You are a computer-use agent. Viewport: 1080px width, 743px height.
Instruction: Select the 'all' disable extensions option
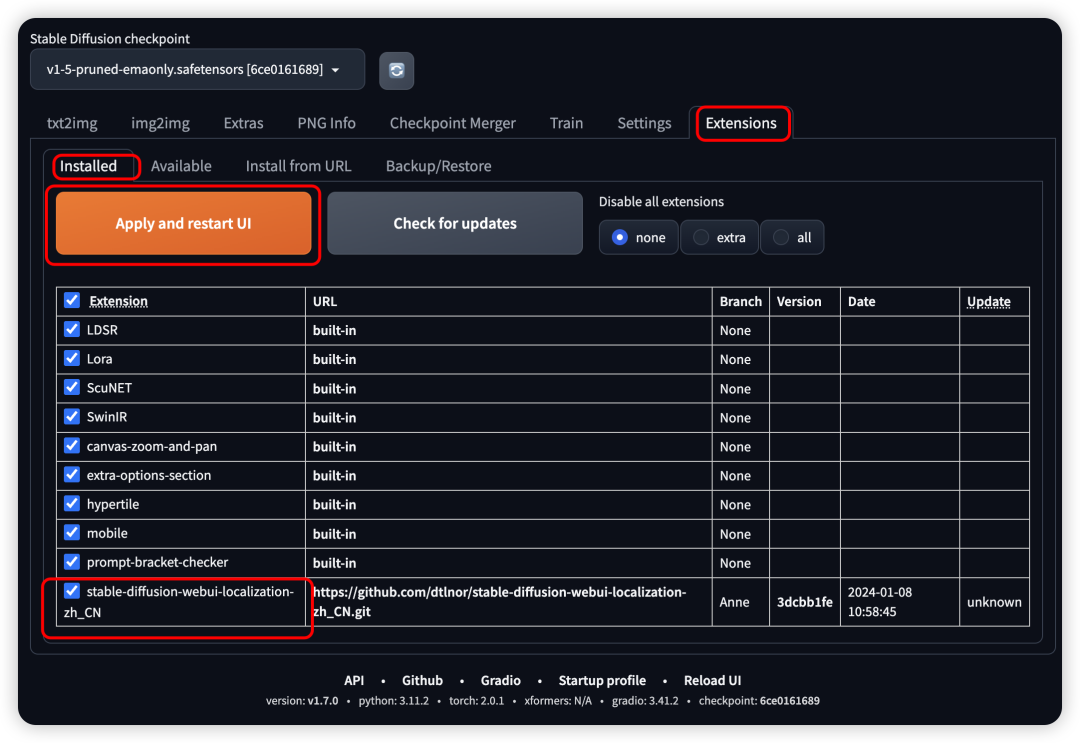(791, 238)
